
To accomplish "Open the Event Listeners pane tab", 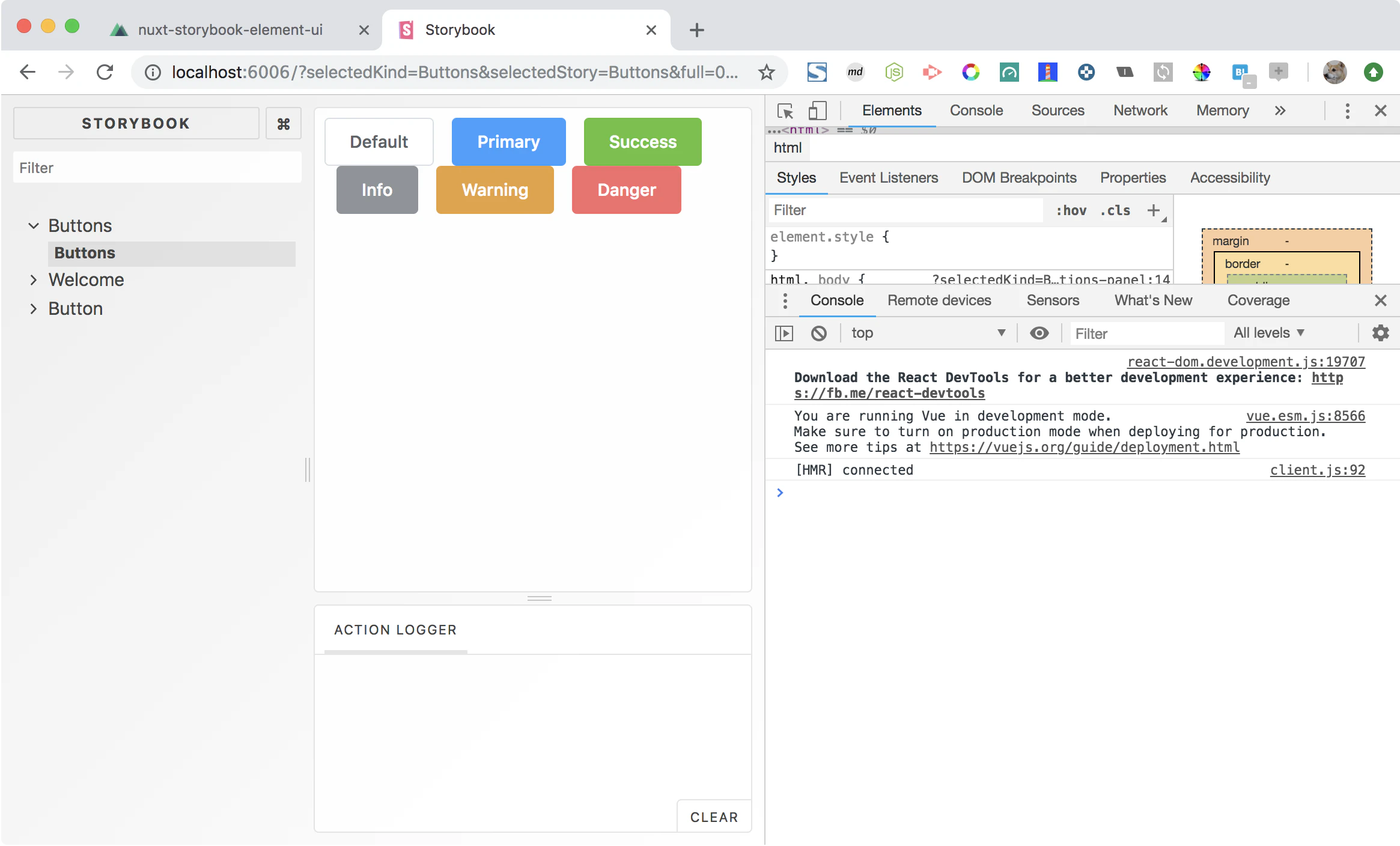I will coord(888,178).
